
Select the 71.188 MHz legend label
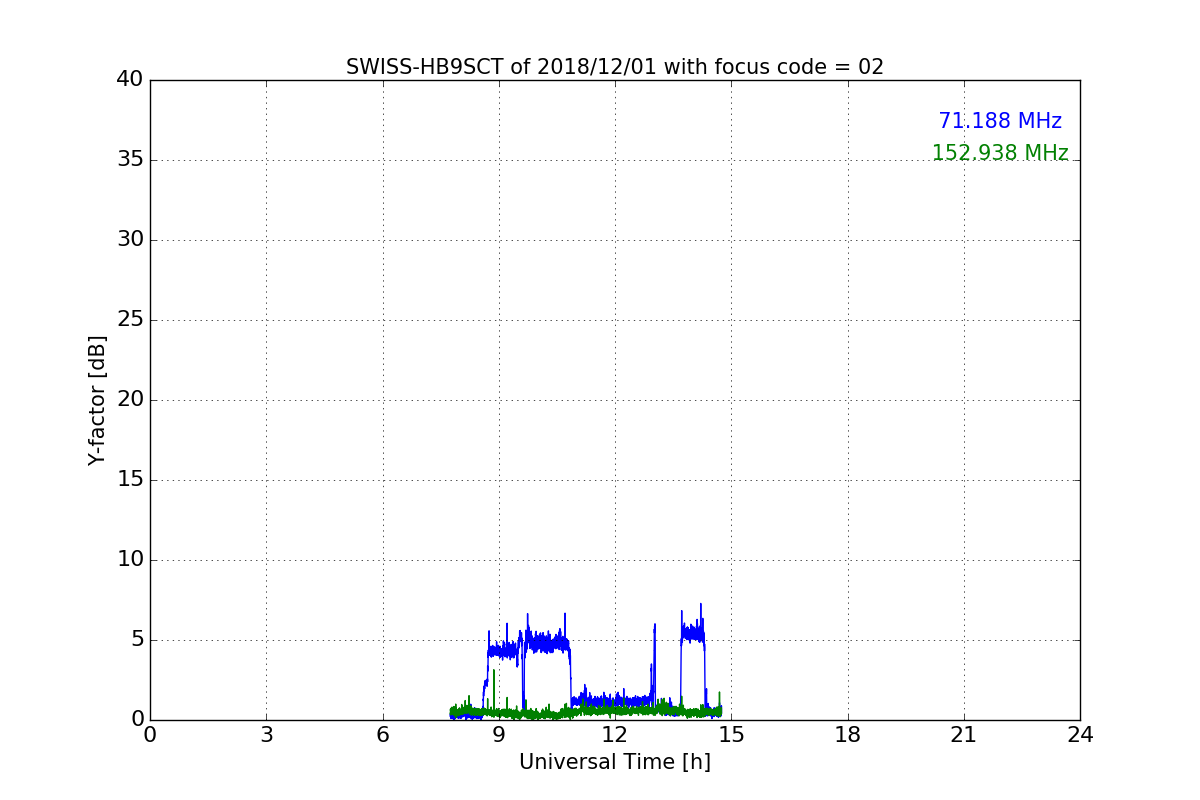tap(1000, 121)
